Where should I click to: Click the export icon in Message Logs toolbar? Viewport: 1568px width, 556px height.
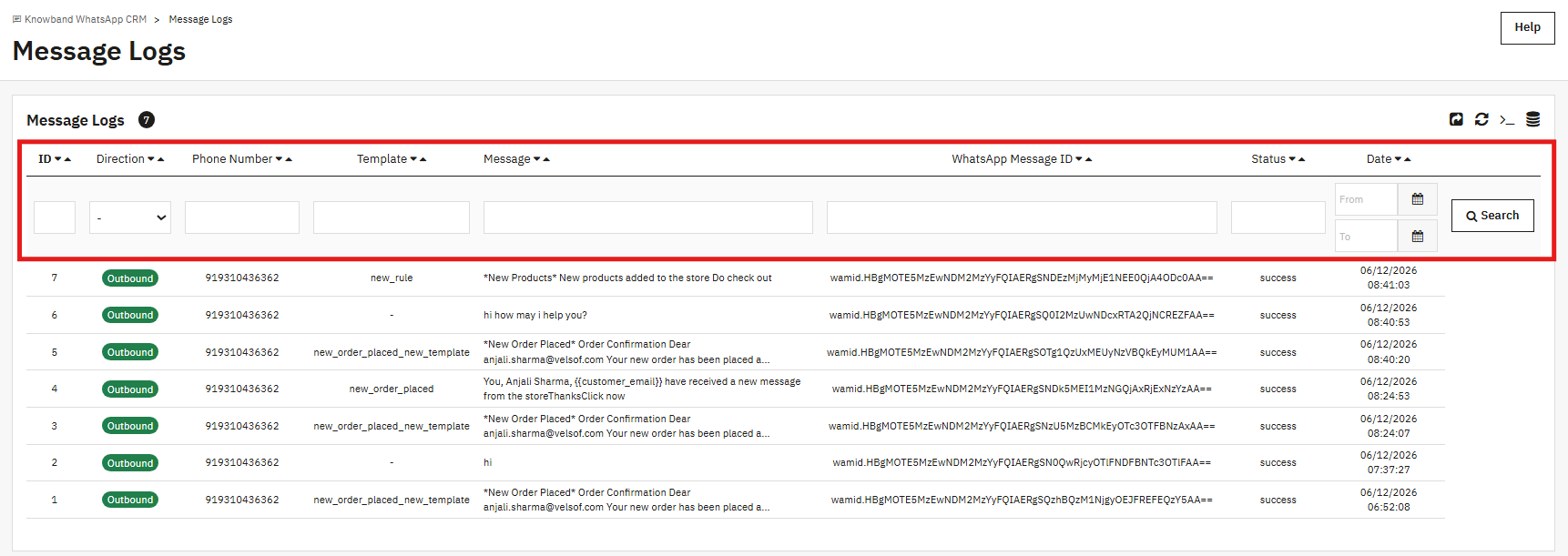click(x=1456, y=119)
